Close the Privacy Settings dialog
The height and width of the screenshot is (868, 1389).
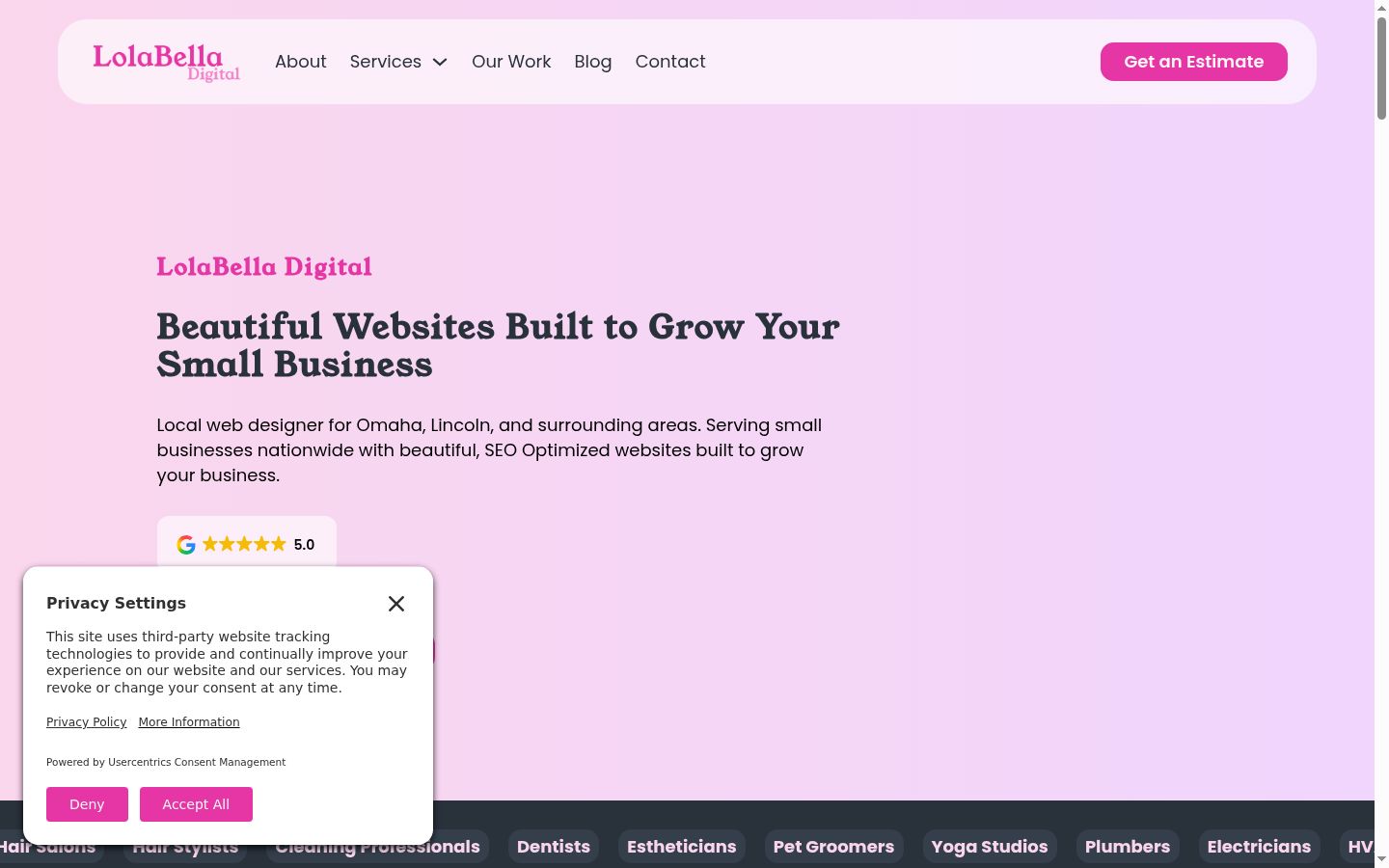point(396,604)
